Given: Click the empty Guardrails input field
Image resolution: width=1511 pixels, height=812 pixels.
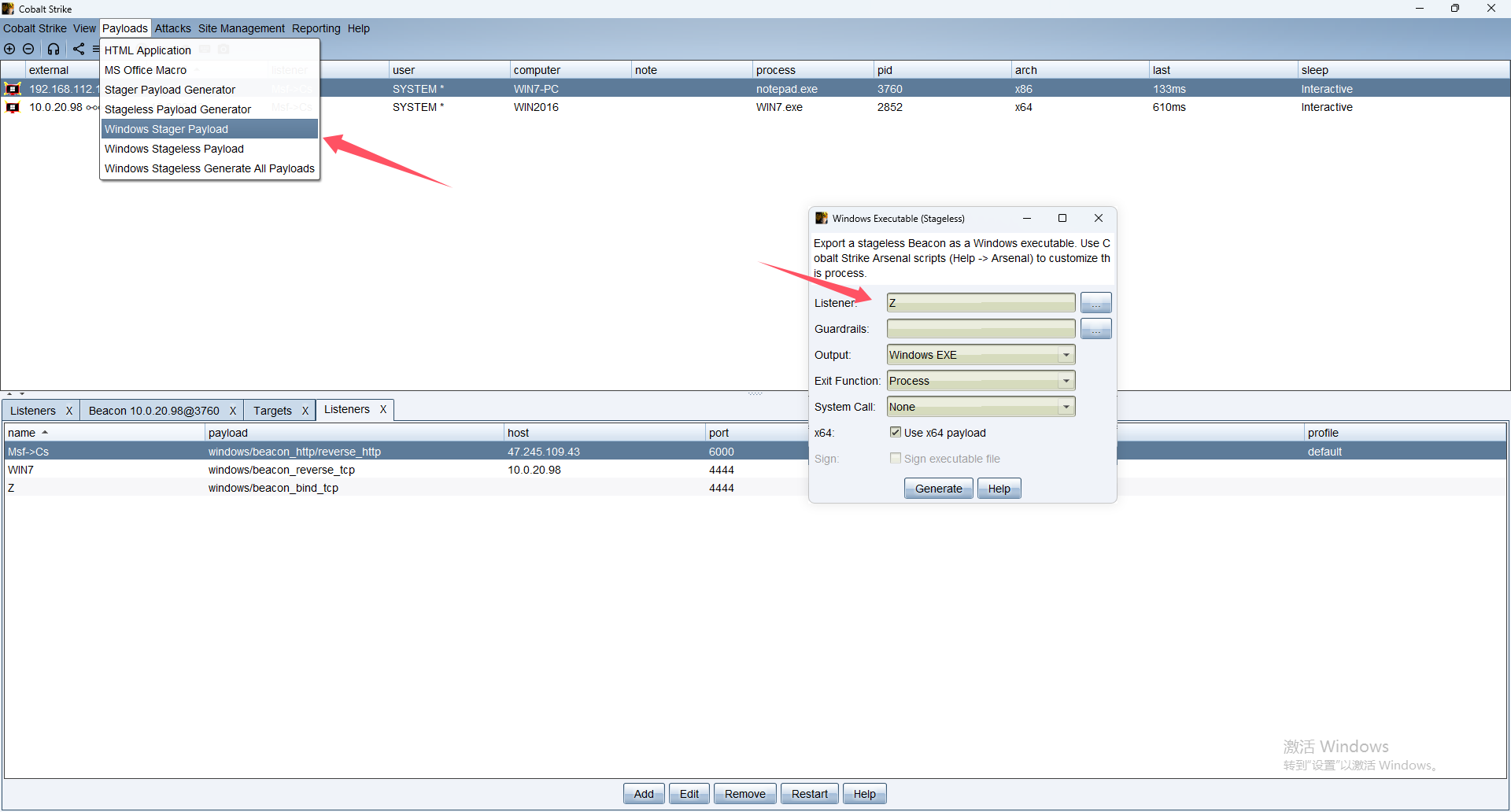Looking at the screenshot, I should (981, 329).
